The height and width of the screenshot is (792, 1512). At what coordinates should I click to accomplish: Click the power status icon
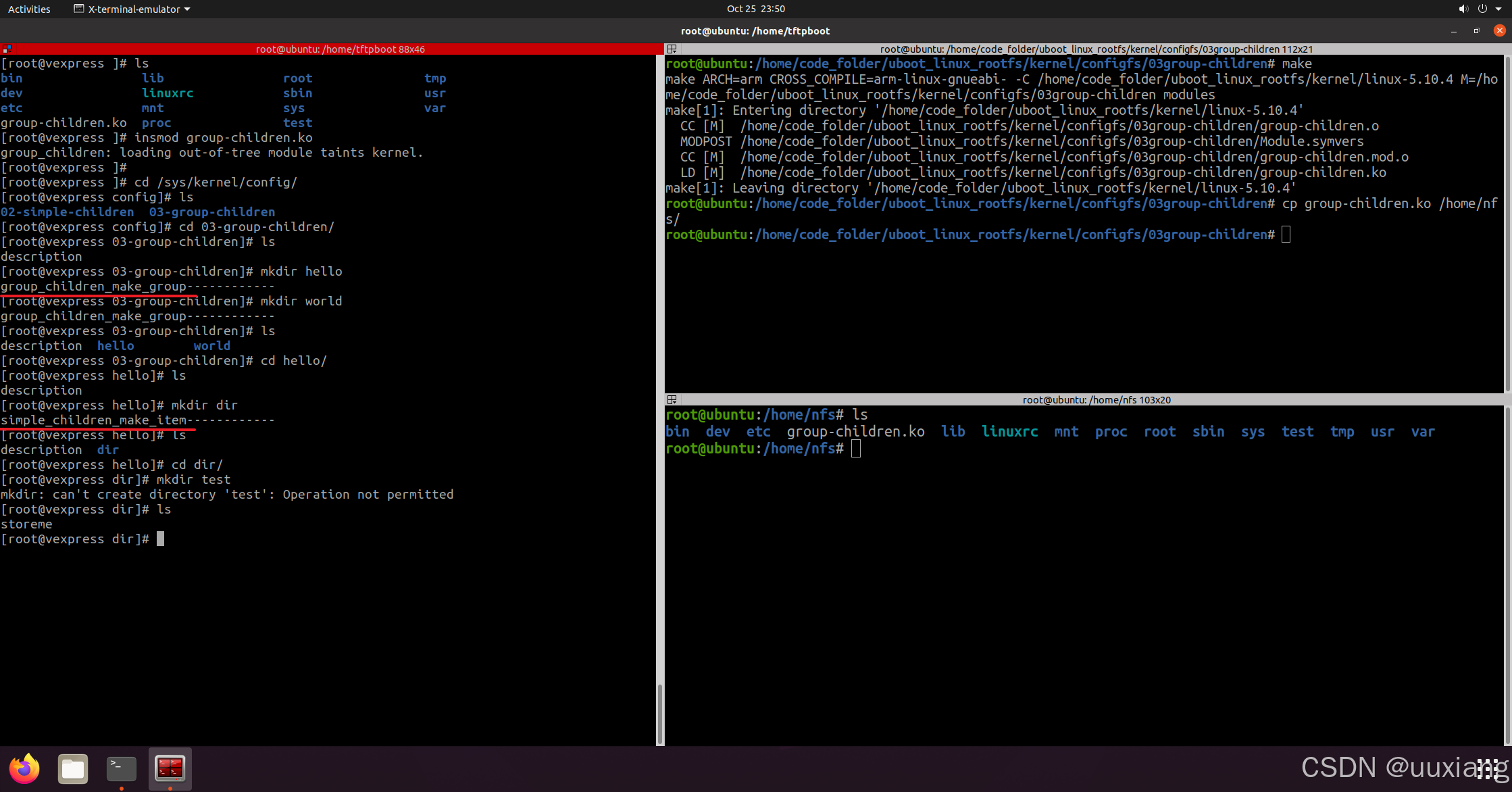pyautogui.click(x=1482, y=9)
